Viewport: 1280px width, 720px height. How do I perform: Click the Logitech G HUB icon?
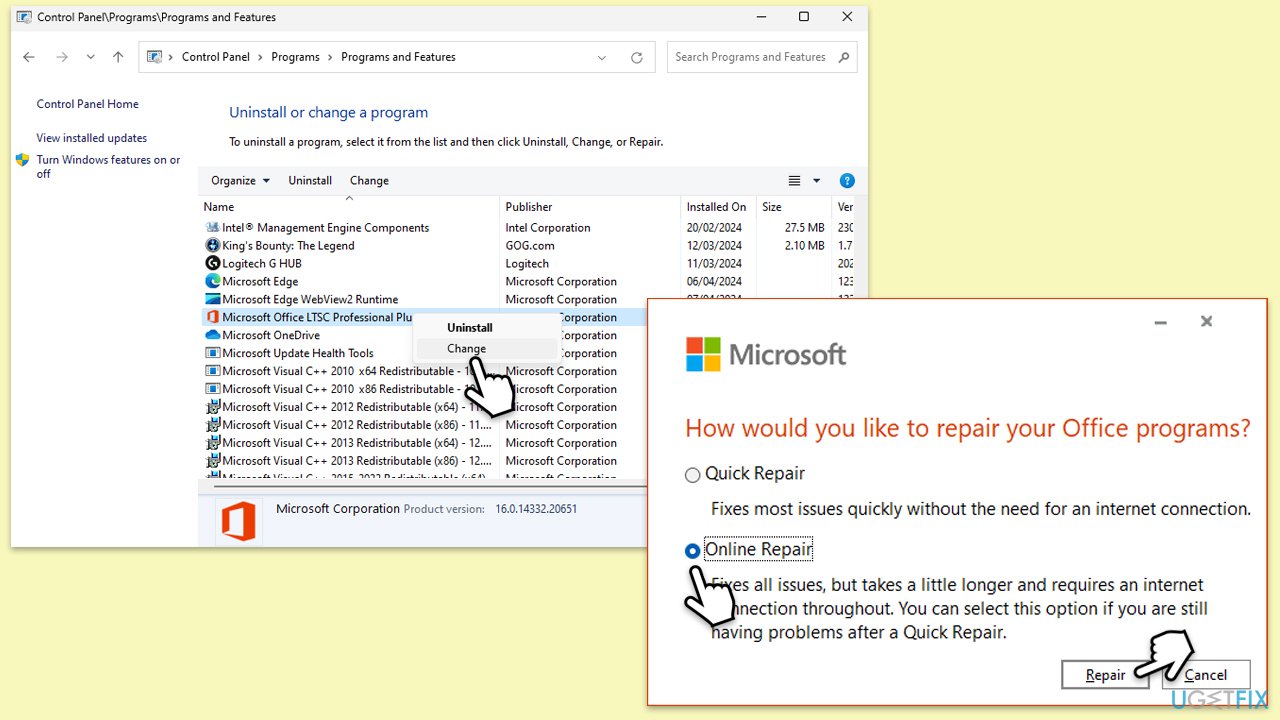212,264
